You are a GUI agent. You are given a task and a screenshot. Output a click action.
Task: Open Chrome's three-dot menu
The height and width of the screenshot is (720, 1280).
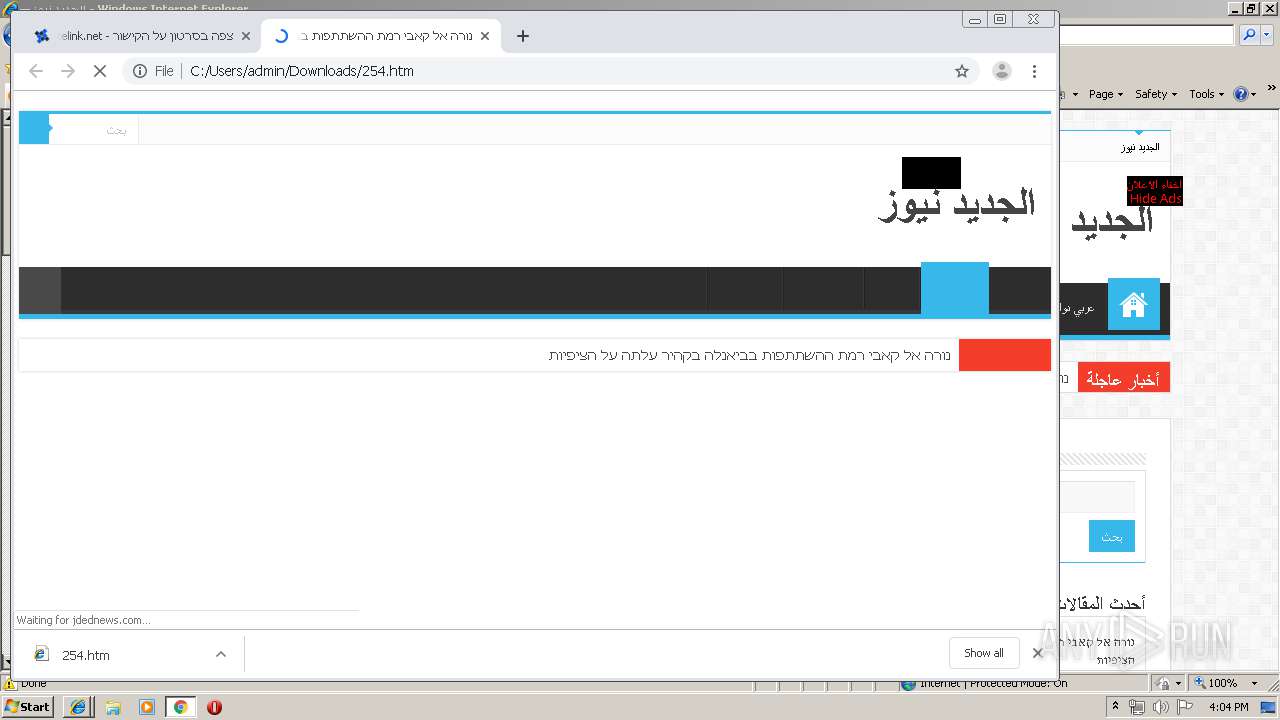point(1034,71)
